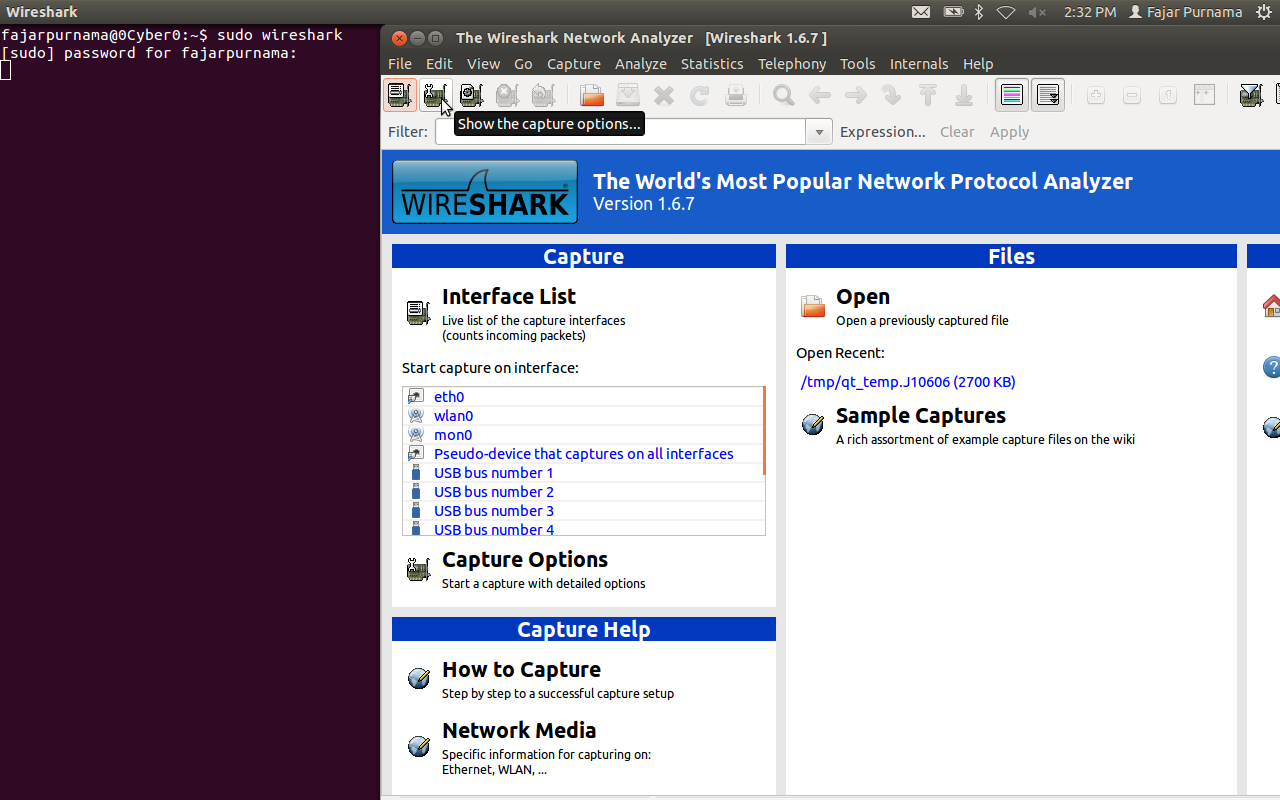Open the Go menu
This screenshot has width=1280, height=800.
[x=523, y=63]
